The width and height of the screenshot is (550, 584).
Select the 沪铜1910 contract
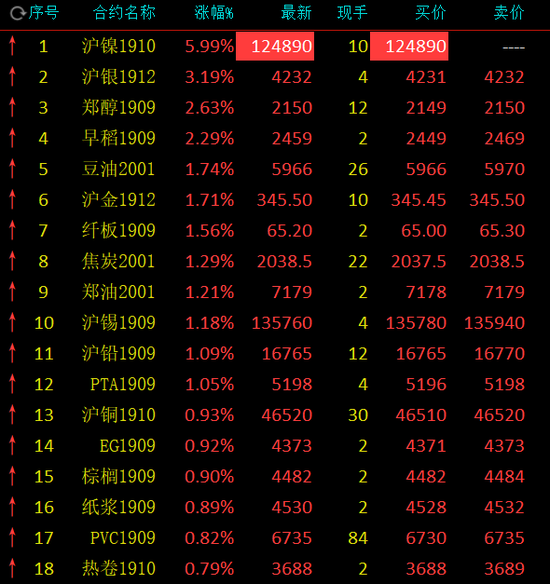point(118,415)
